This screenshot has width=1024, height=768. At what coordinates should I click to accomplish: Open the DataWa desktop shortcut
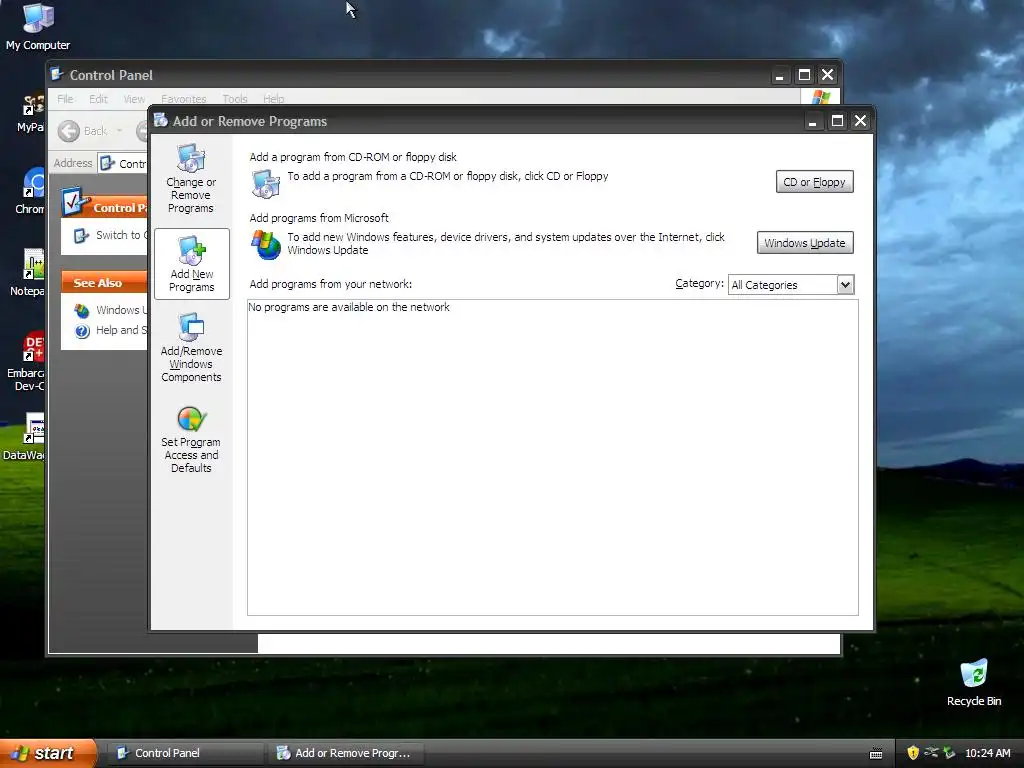tap(25, 436)
